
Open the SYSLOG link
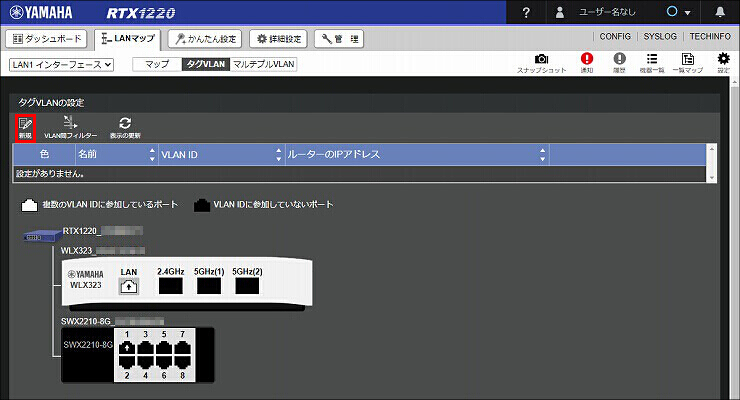[660, 36]
